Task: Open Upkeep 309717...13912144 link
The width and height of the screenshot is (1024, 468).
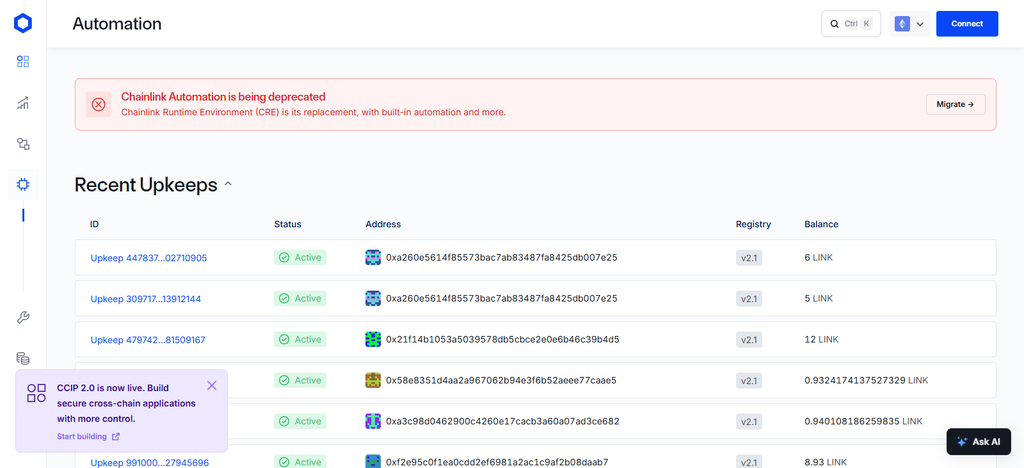Action: coord(146,299)
